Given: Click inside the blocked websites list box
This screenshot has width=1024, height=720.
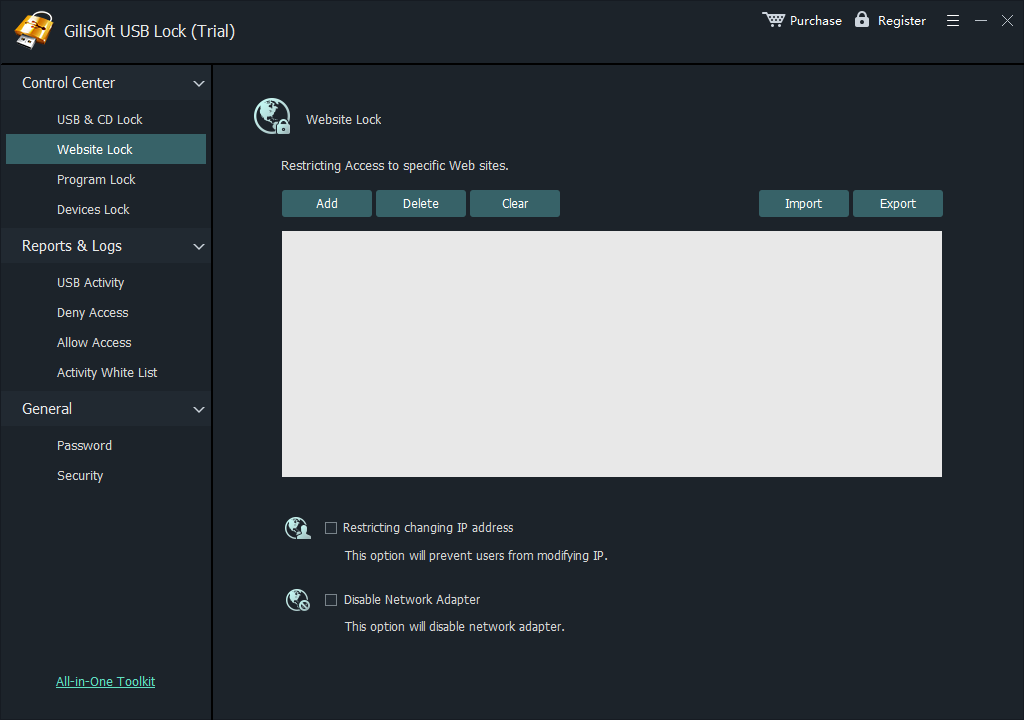Looking at the screenshot, I should (x=611, y=353).
